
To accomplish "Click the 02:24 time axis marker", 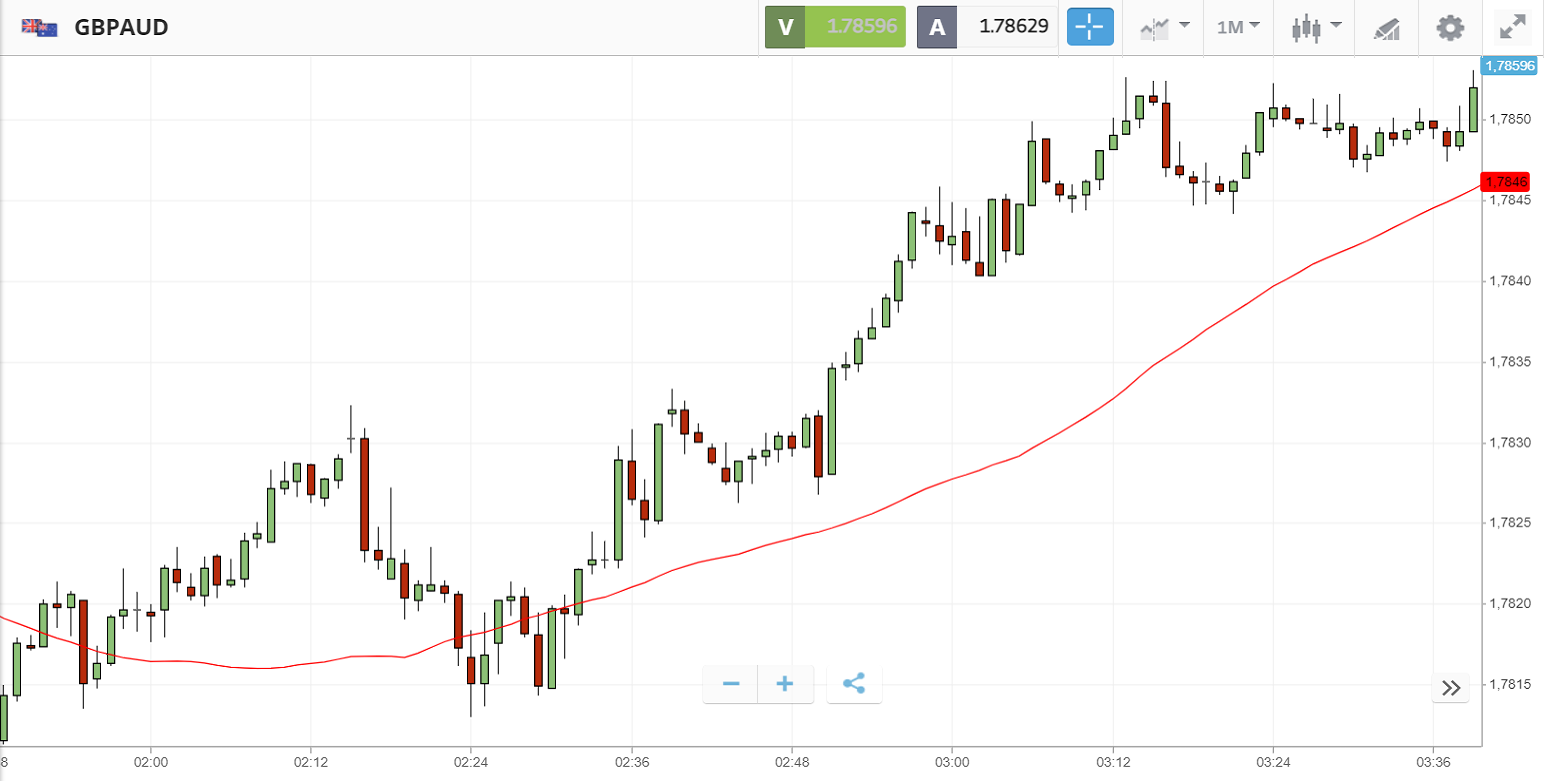I will (x=471, y=762).
